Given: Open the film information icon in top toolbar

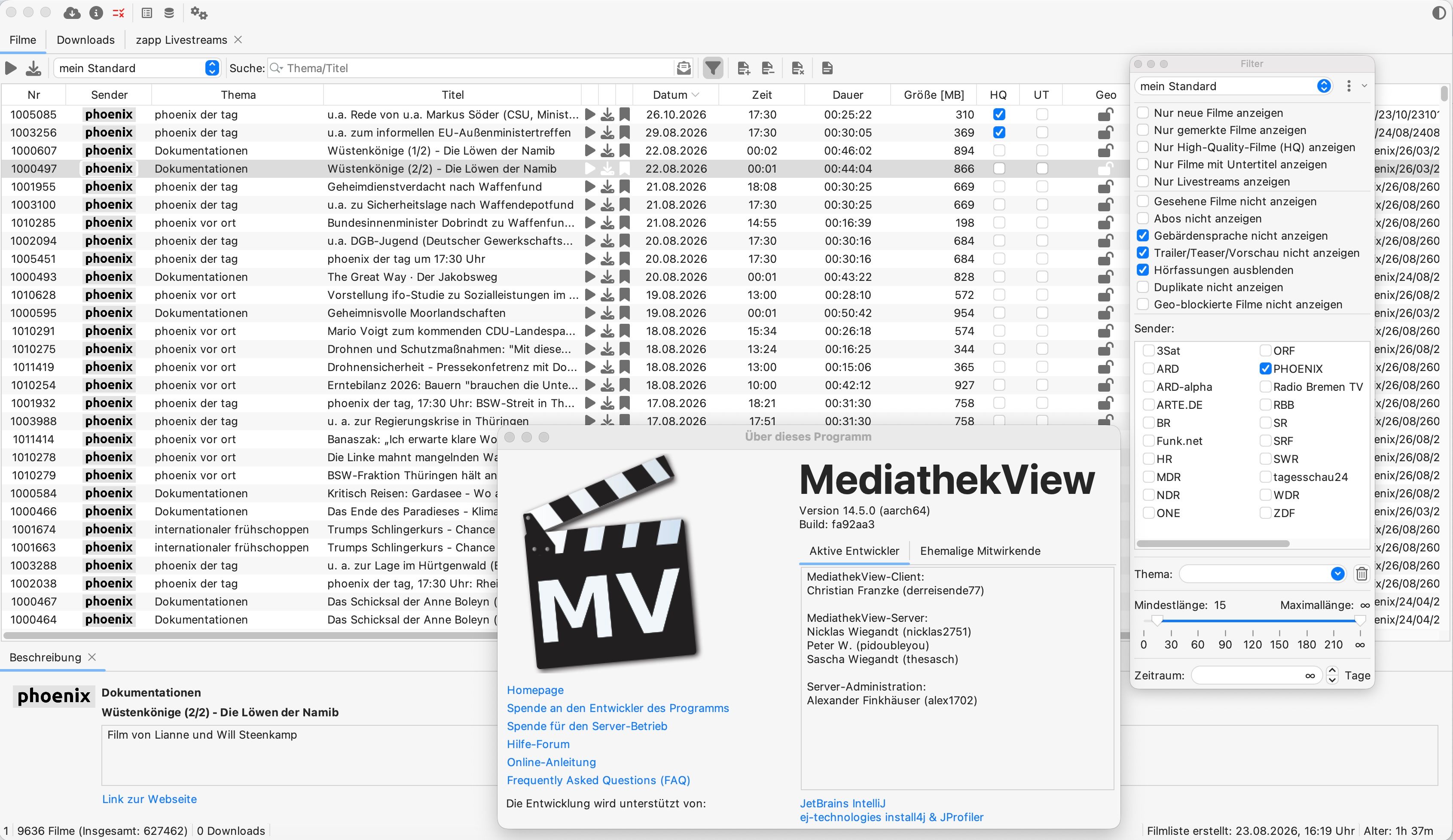Looking at the screenshot, I should pos(96,13).
